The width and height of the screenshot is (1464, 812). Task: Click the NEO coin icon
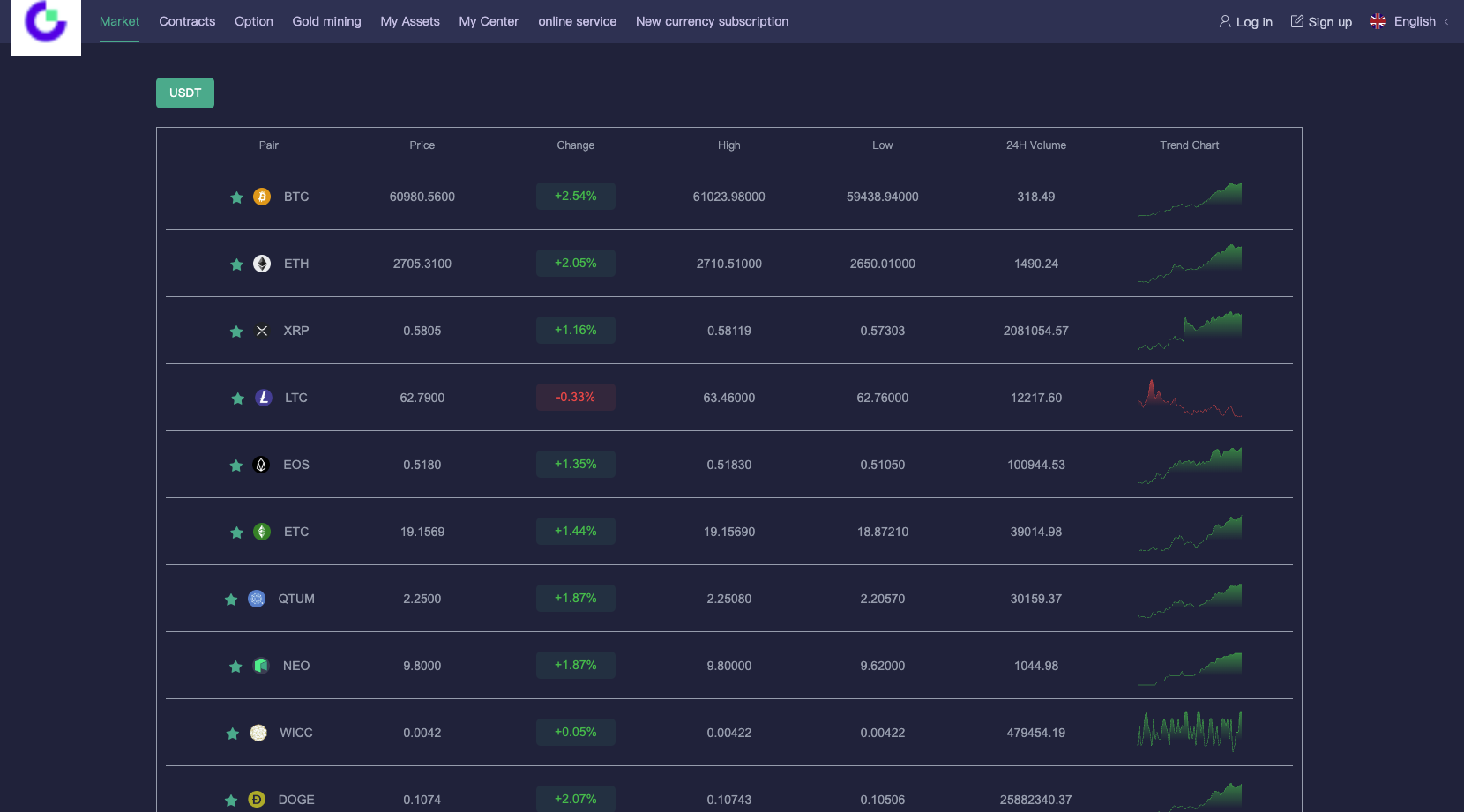[x=261, y=666]
